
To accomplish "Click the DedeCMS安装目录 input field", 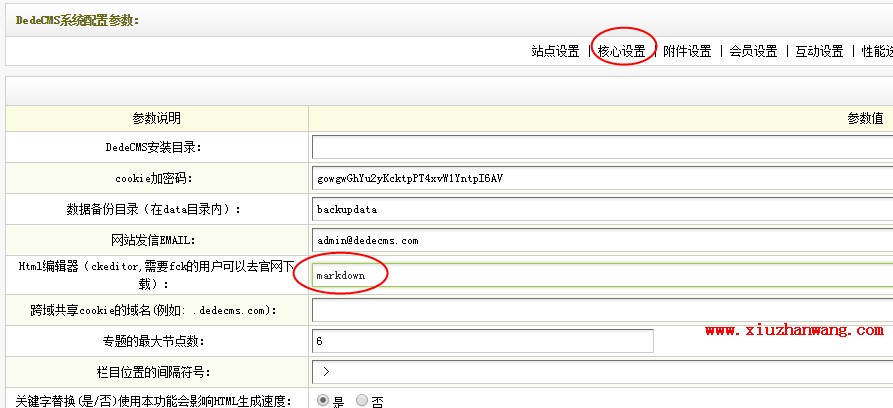I will coord(600,147).
